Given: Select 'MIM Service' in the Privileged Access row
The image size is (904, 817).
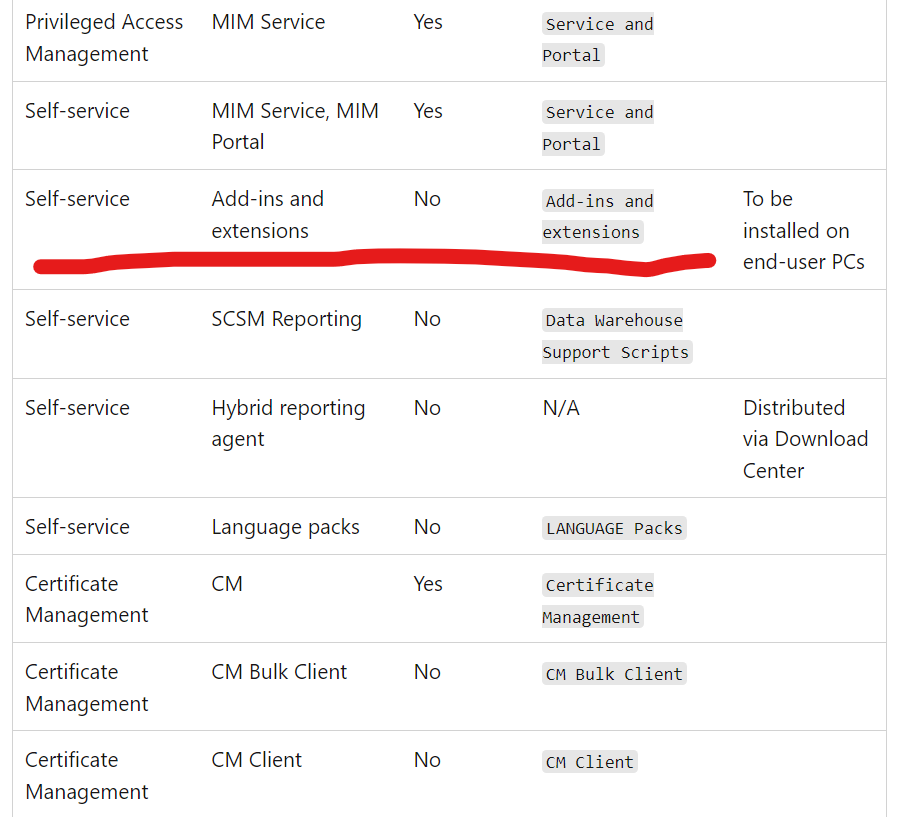Looking at the screenshot, I should pos(268,22).
